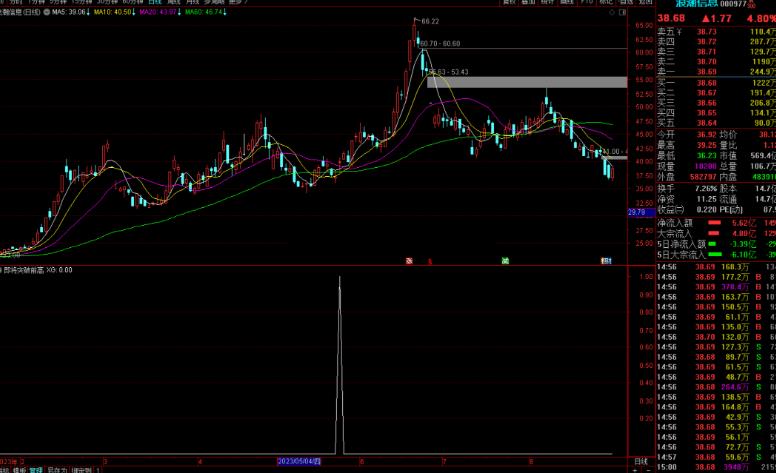The height and width of the screenshot is (473, 776).
Task: Open the 叠加 overlay menu
Action: 529,2
